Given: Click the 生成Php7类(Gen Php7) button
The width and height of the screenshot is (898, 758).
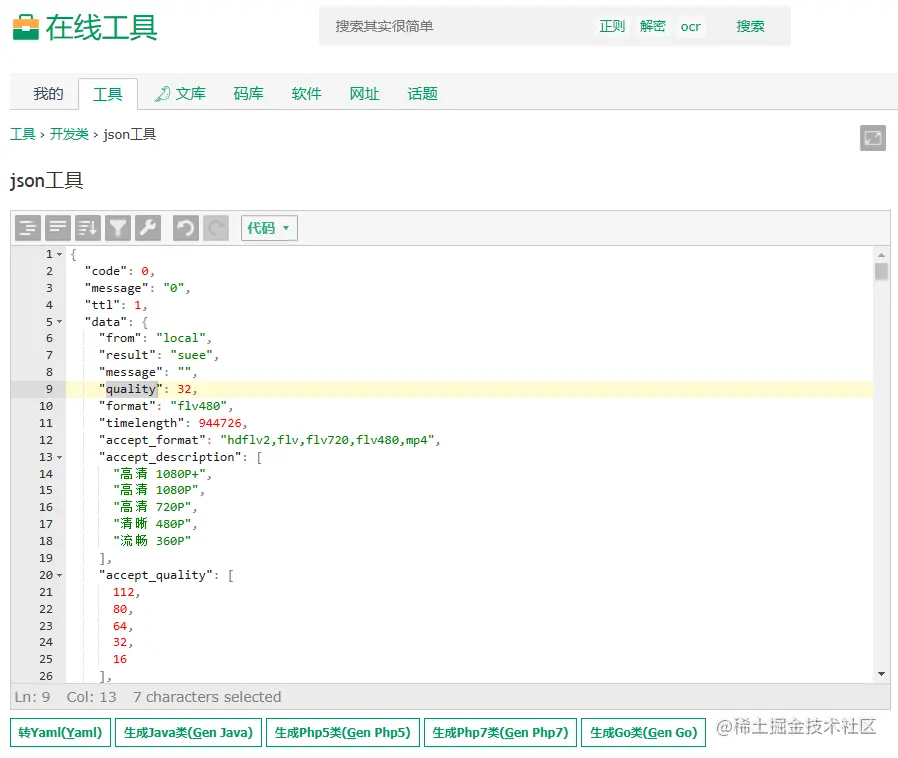Looking at the screenshot, I should coord(501,733).
